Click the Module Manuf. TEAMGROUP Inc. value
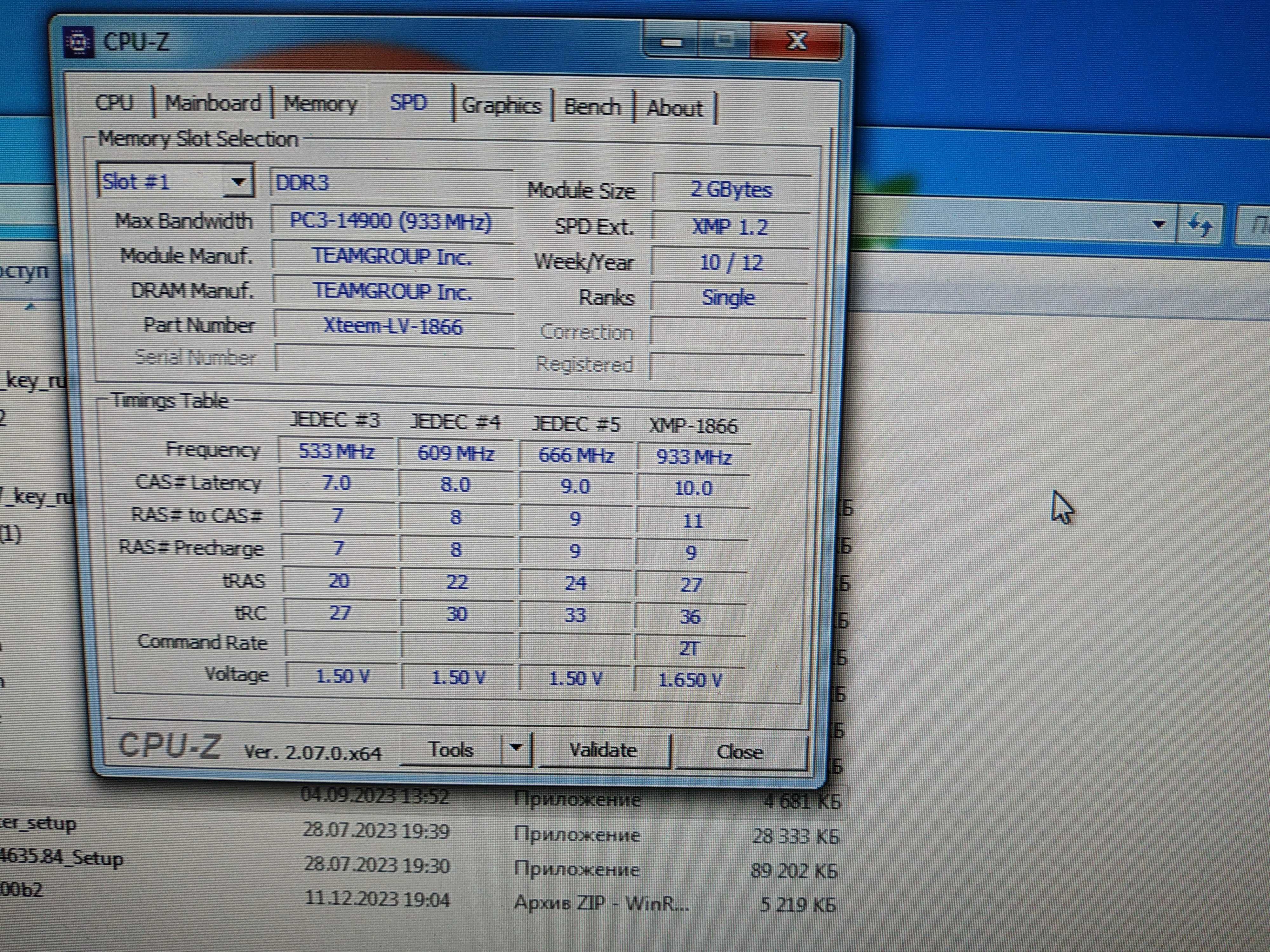1270x952 pixels. (x=392, y=256)
